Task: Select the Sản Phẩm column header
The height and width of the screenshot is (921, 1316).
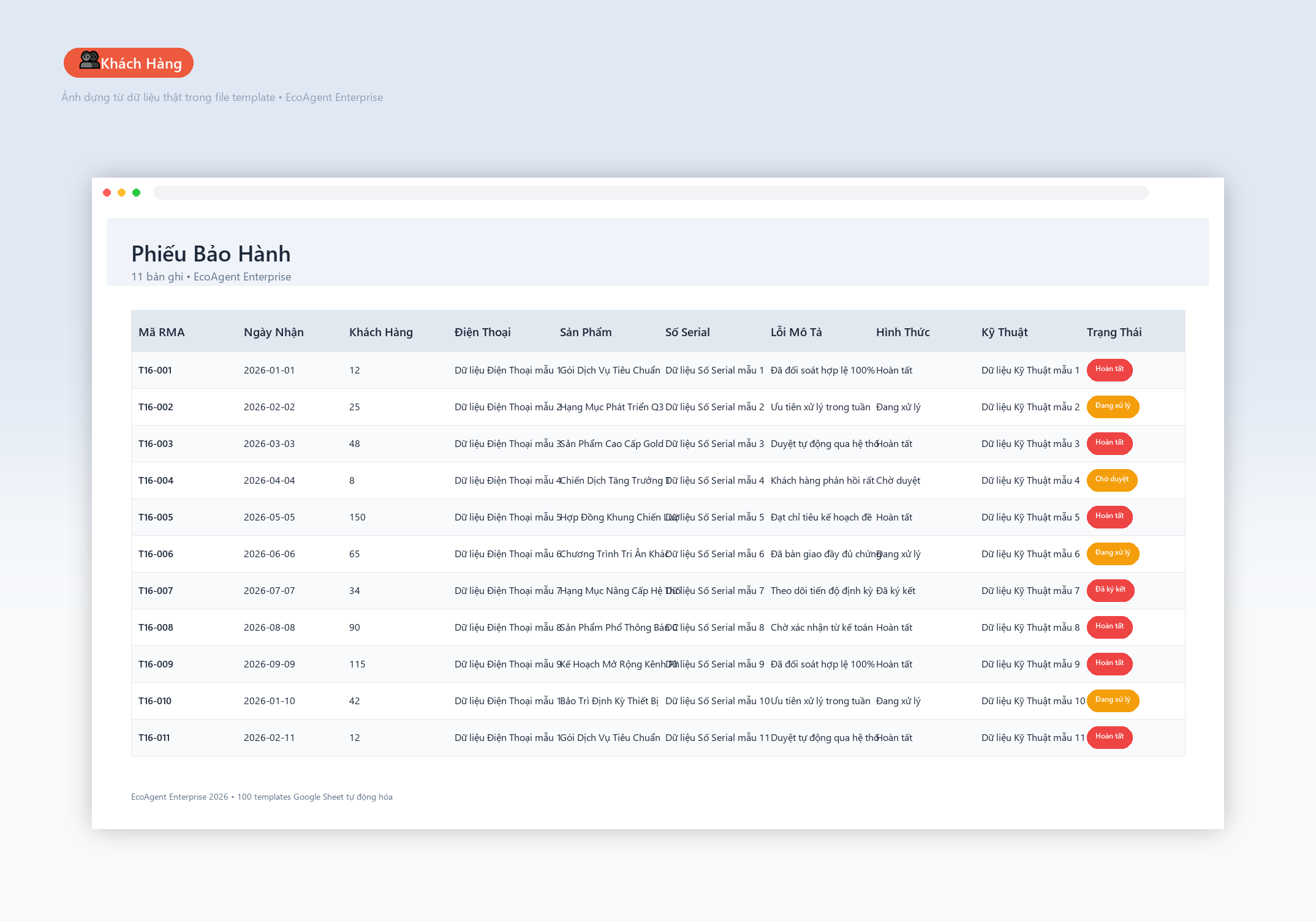Action: [x=586, y=333]
